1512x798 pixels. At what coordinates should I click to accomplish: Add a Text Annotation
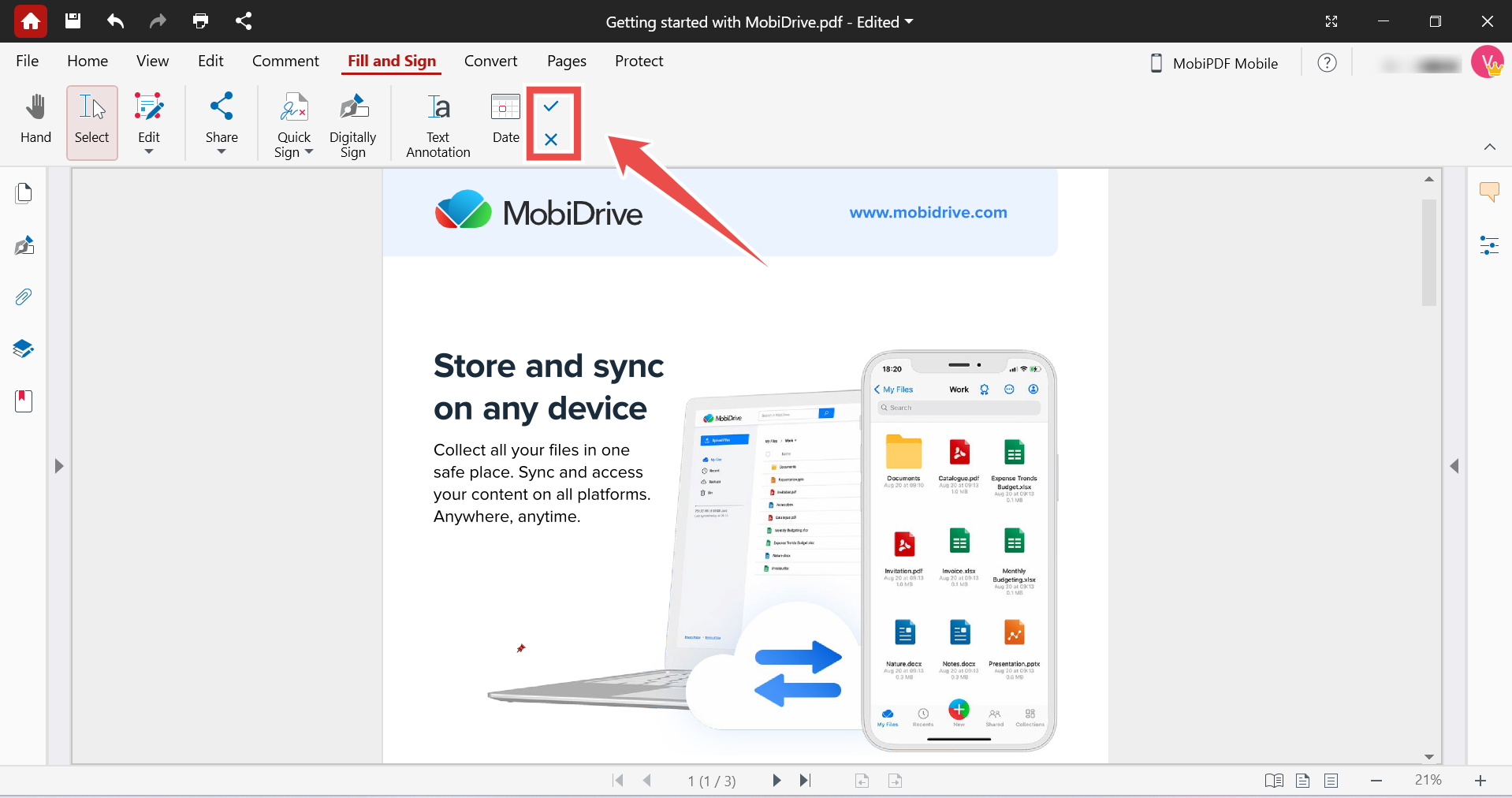click(x=438, y=124)
